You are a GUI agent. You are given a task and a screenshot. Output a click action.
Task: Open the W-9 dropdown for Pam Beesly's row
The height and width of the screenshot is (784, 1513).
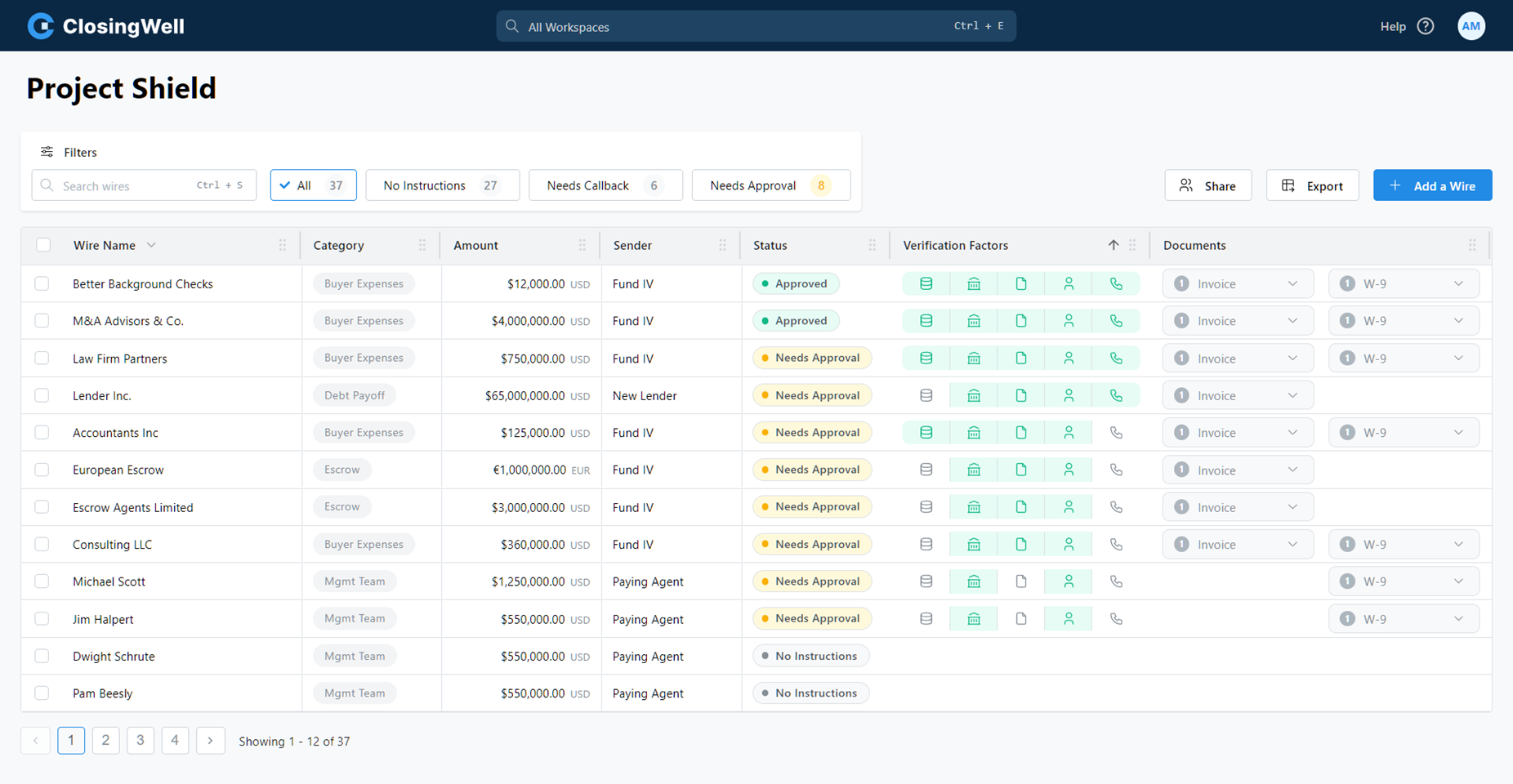pyautogui.click(x=1403, y=693)
